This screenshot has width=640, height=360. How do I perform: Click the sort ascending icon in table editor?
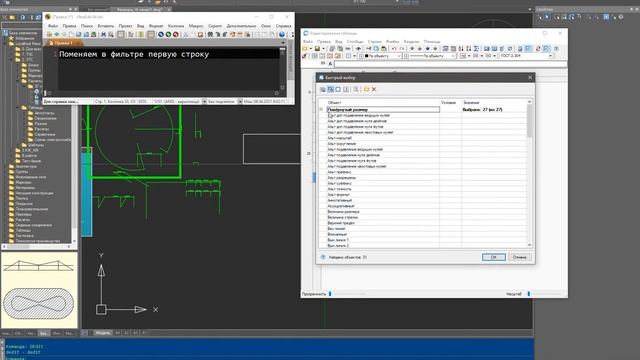[461, 49]
